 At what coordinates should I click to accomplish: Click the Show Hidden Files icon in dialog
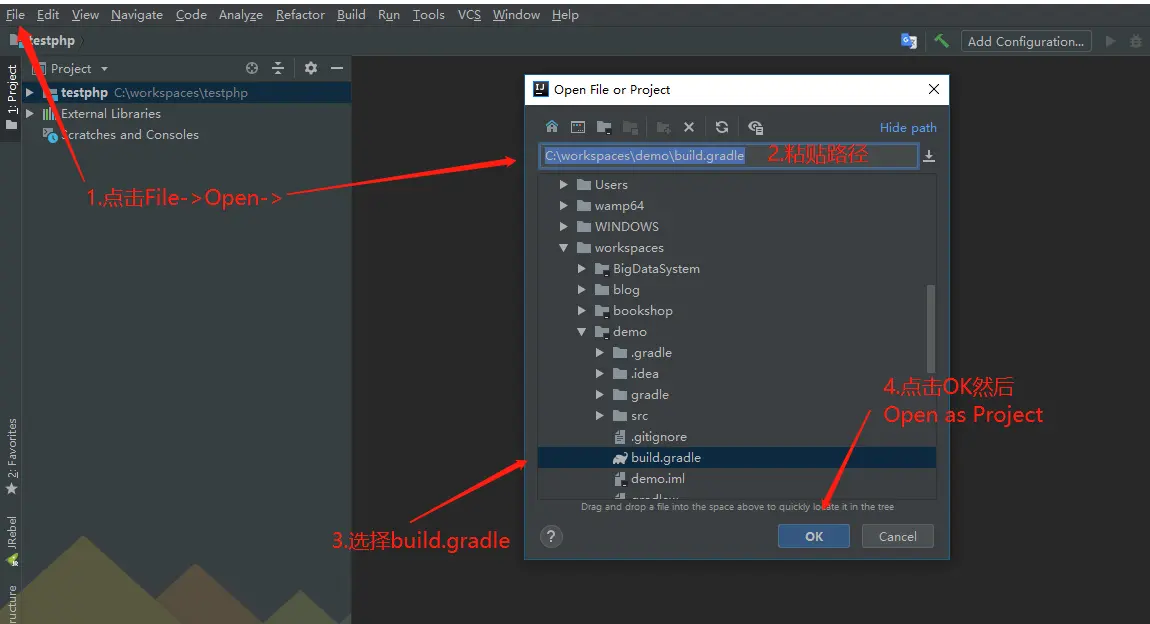coord(755,127)
